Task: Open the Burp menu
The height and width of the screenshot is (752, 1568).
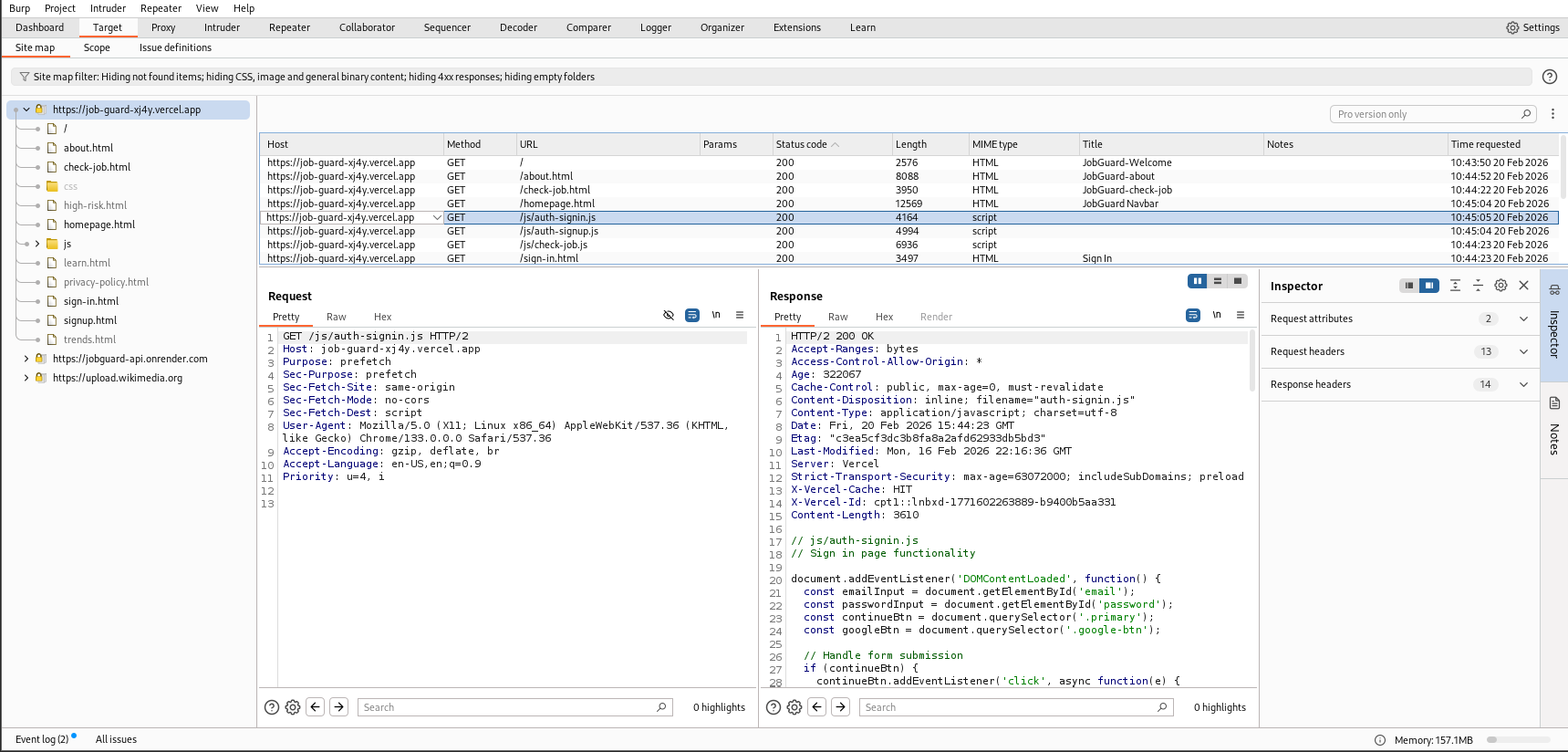Action: tap(19, 8)
